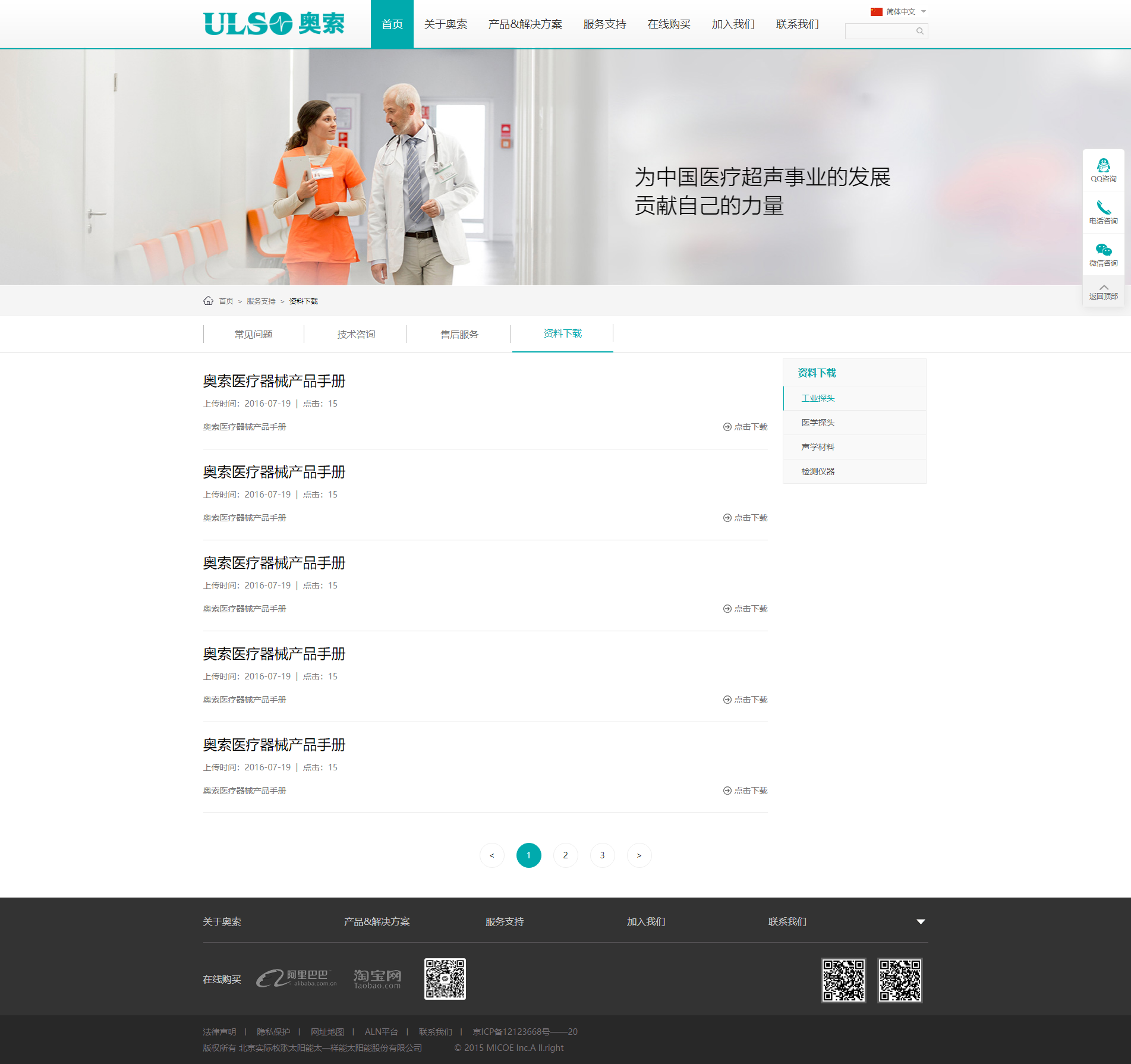This screenshot has width=1131, height=1064.
Task: Go to page 2 of results
Action: (x=565, y=855)
